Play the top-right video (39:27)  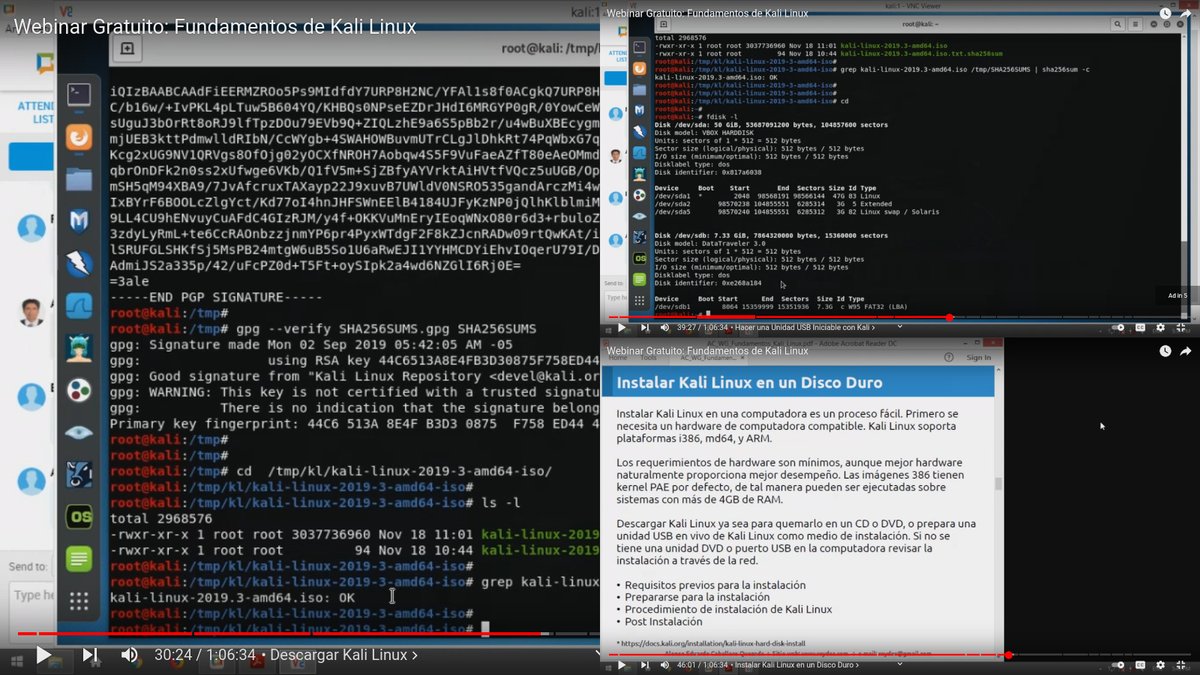pos(621,328)
